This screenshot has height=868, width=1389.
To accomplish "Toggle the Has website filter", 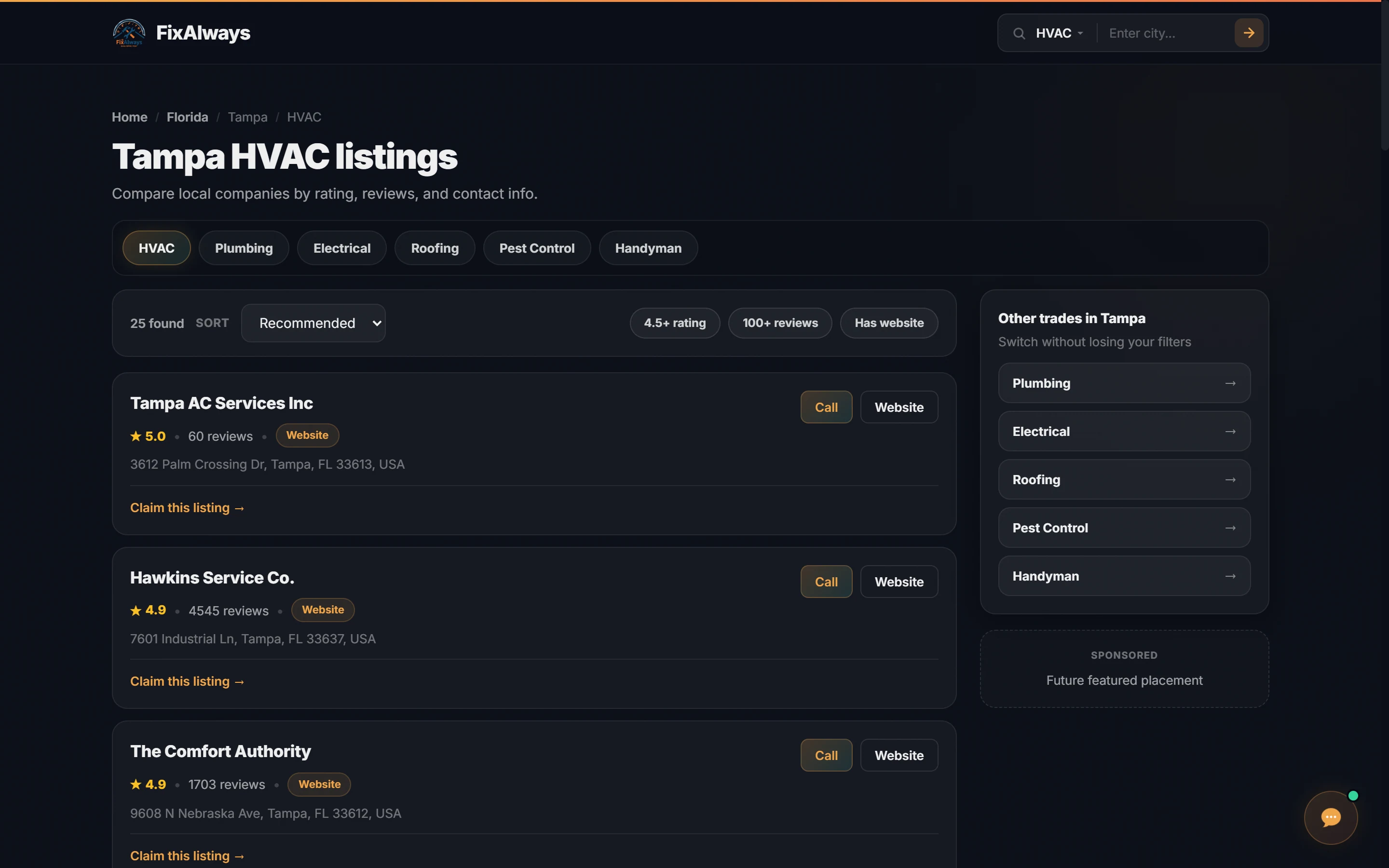I will pyautogui.click(x=888, y=323).
